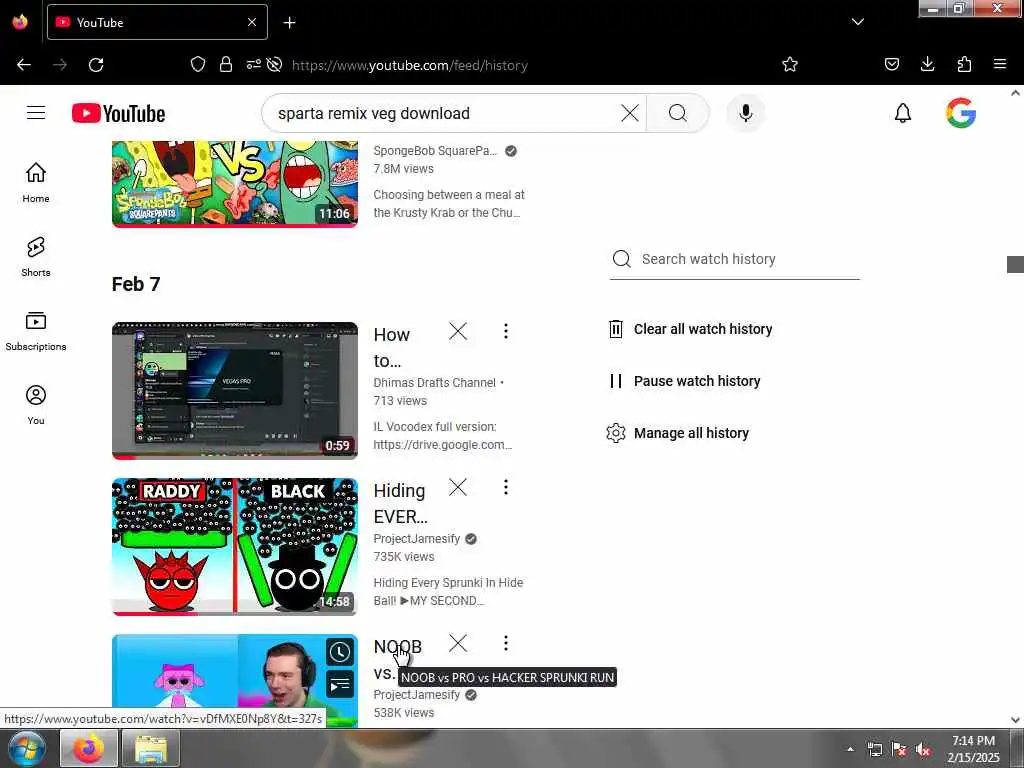Click the Pocket icon in the toolbar

[891, 64]
